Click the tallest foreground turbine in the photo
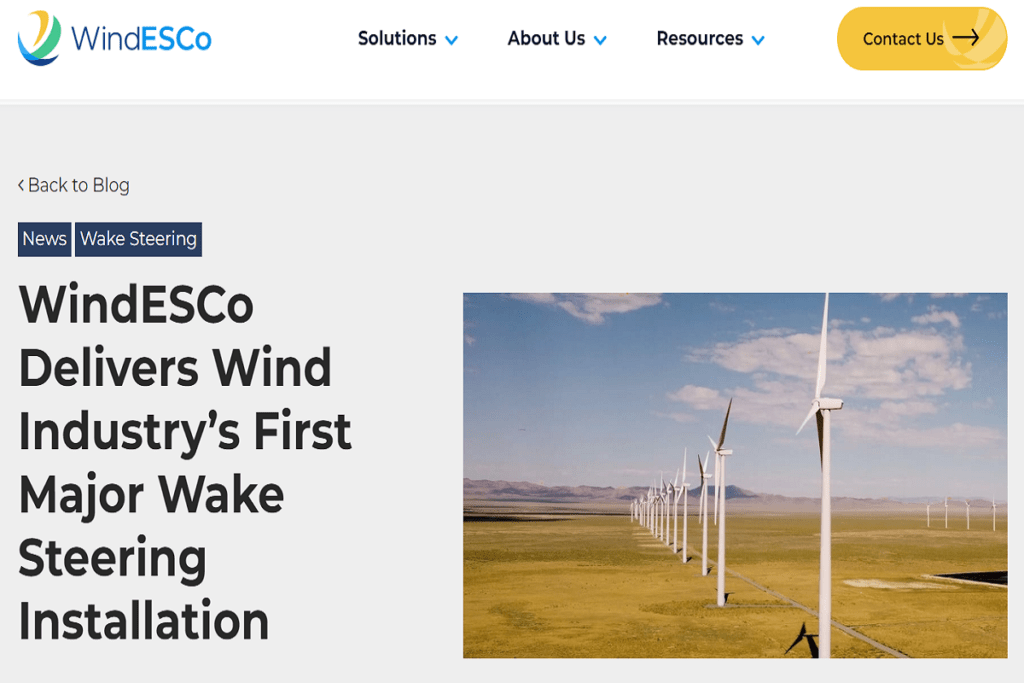This screenshot has height=683, width=1024. pos(824,480)
